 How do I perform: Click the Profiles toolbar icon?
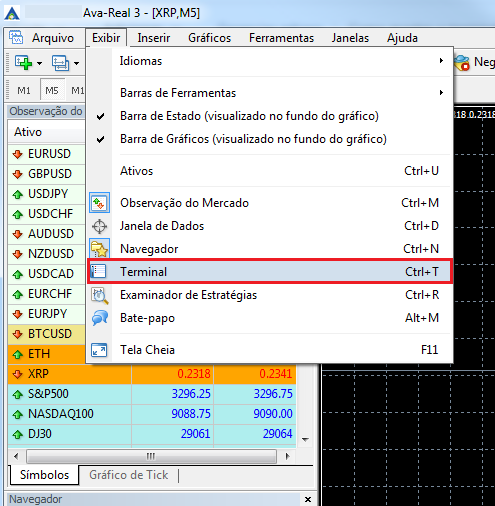pos(60,63)
